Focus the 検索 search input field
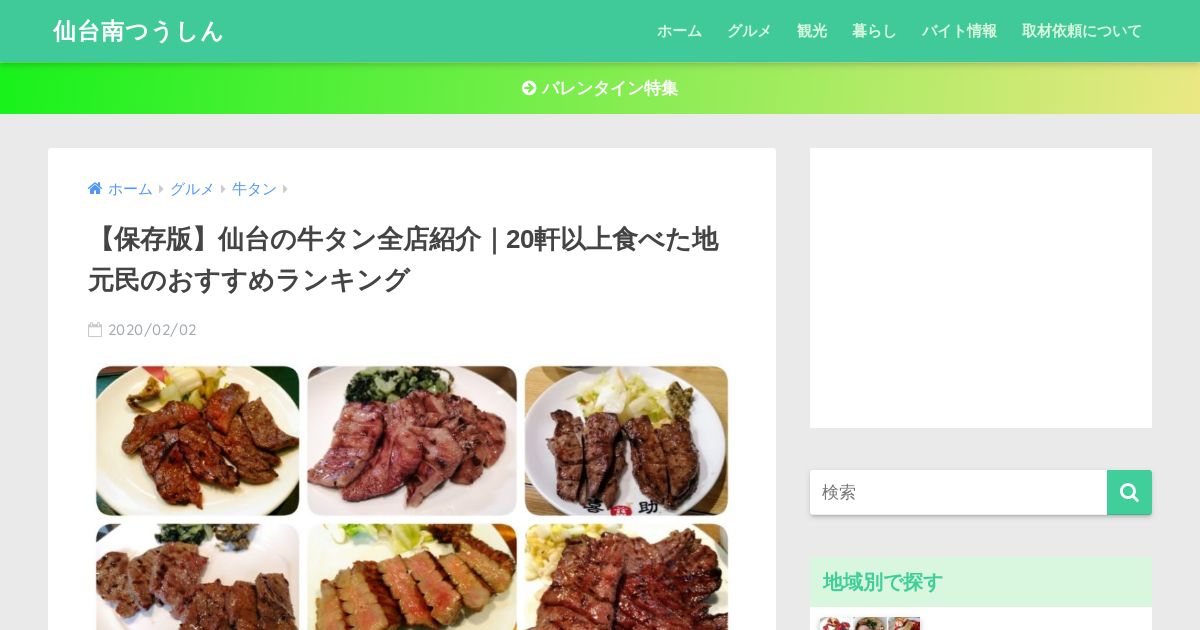Image resolution: width=1200 pixels, height=630 pixels. (958, 492)
